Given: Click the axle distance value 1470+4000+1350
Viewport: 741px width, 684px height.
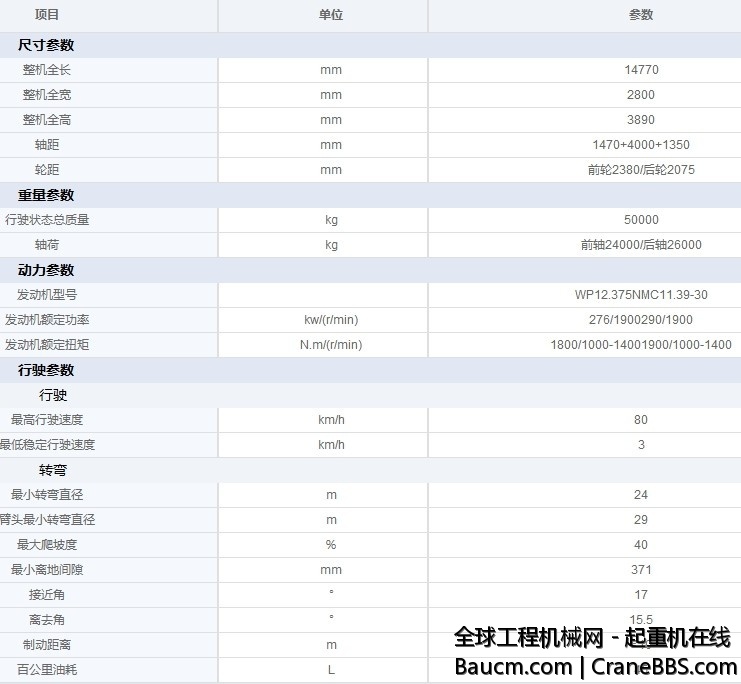Looking at the screenshot, I should pos(641,145).
